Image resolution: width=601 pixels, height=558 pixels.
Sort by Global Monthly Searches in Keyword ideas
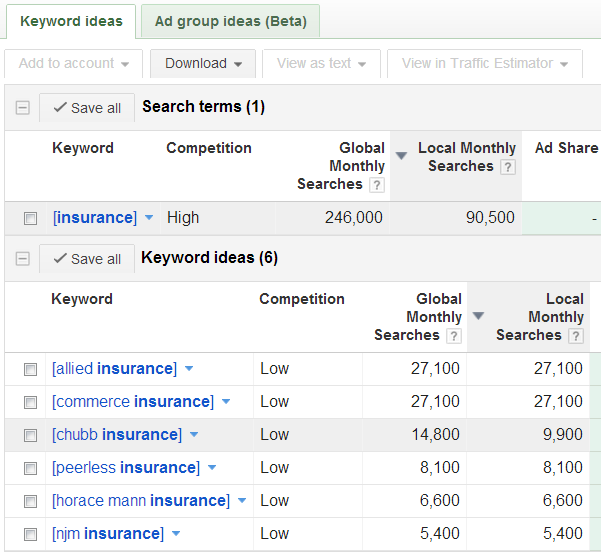point(418,317)
